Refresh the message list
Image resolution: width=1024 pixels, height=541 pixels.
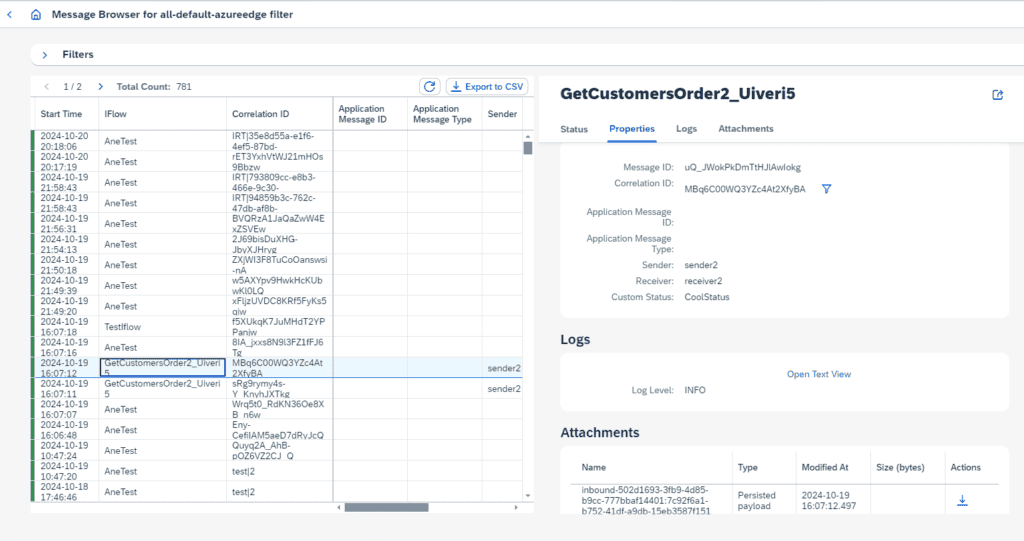point(430,86)
